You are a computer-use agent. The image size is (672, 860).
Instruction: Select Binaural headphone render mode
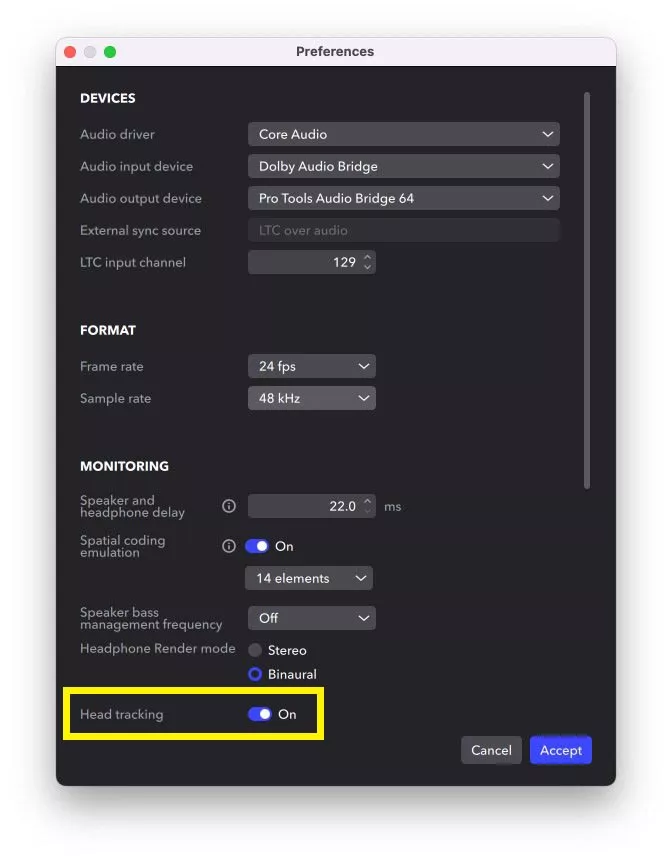(255, 674)
